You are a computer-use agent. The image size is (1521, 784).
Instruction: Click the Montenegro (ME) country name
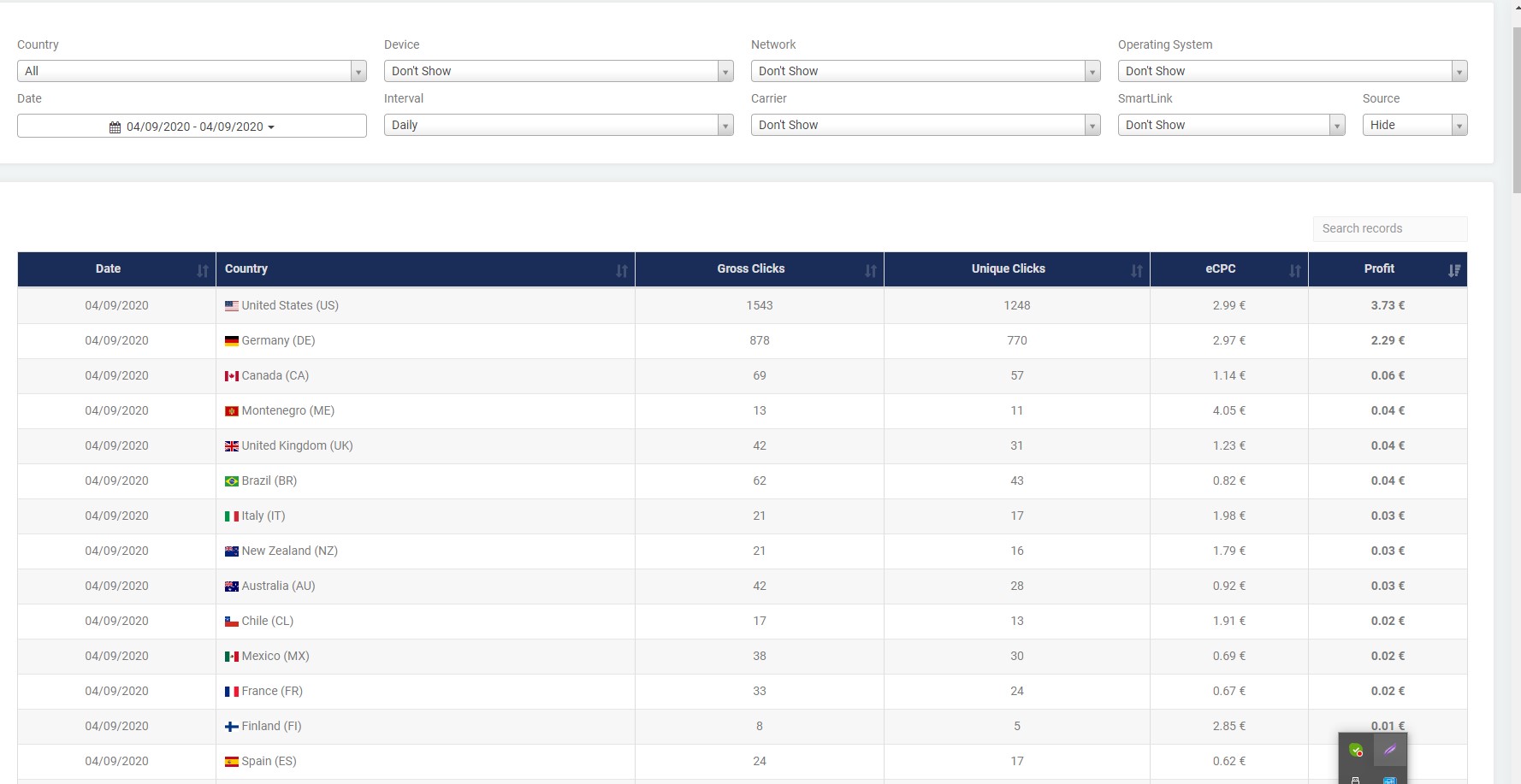tap(288, 410)
